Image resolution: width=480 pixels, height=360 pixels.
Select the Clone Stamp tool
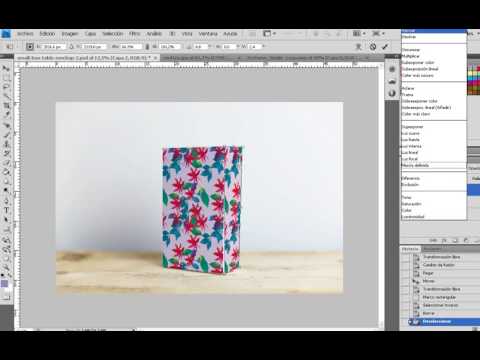click(6, 144)
